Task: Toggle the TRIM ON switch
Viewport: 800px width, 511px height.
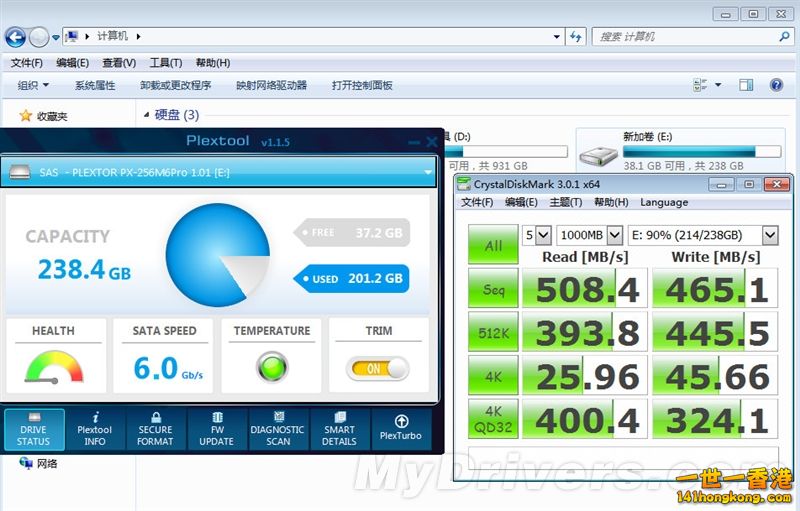Action: 378,369
